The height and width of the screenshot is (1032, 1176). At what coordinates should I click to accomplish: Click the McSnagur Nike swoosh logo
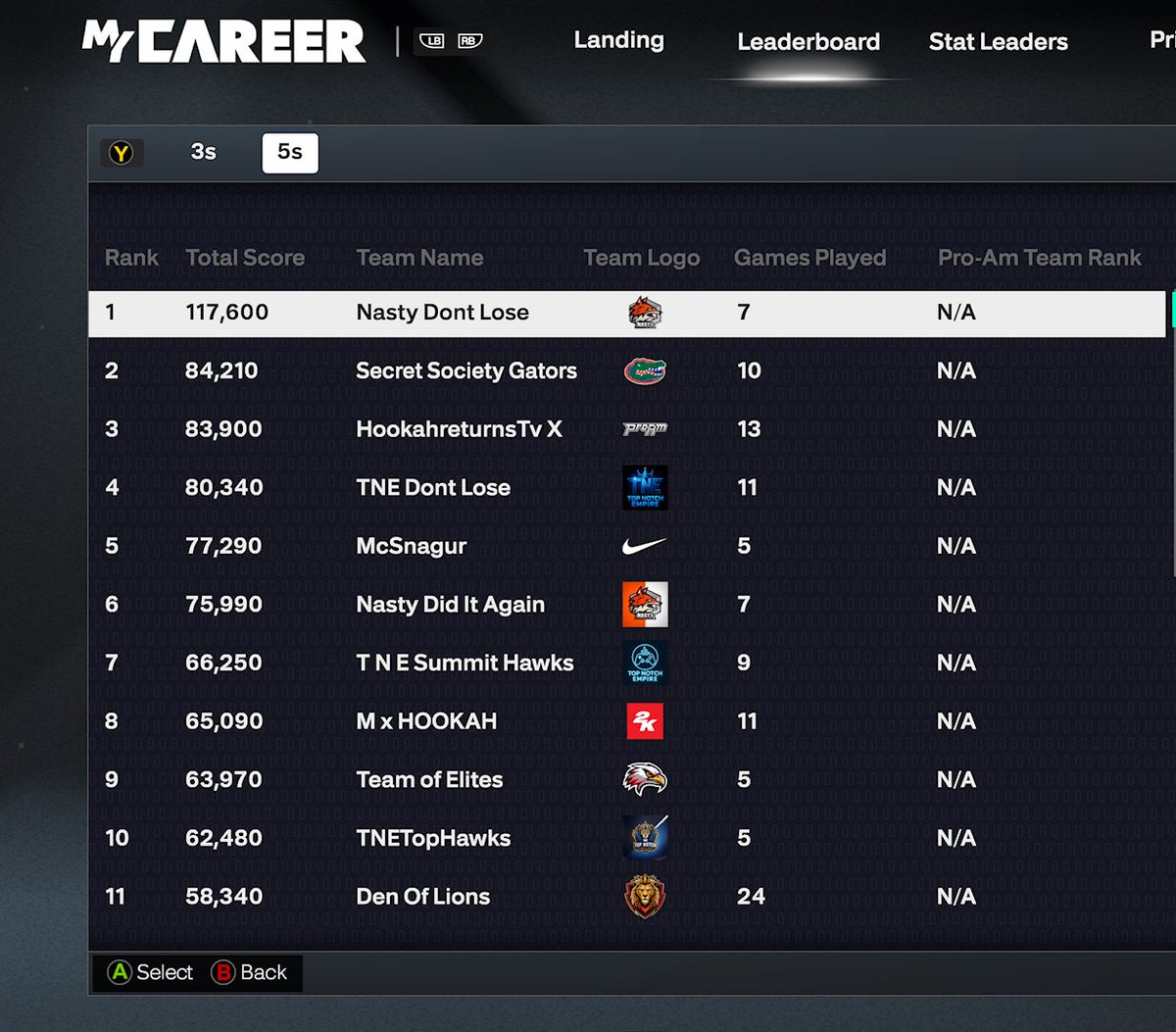pyautogui.click(x=645, y=546)
